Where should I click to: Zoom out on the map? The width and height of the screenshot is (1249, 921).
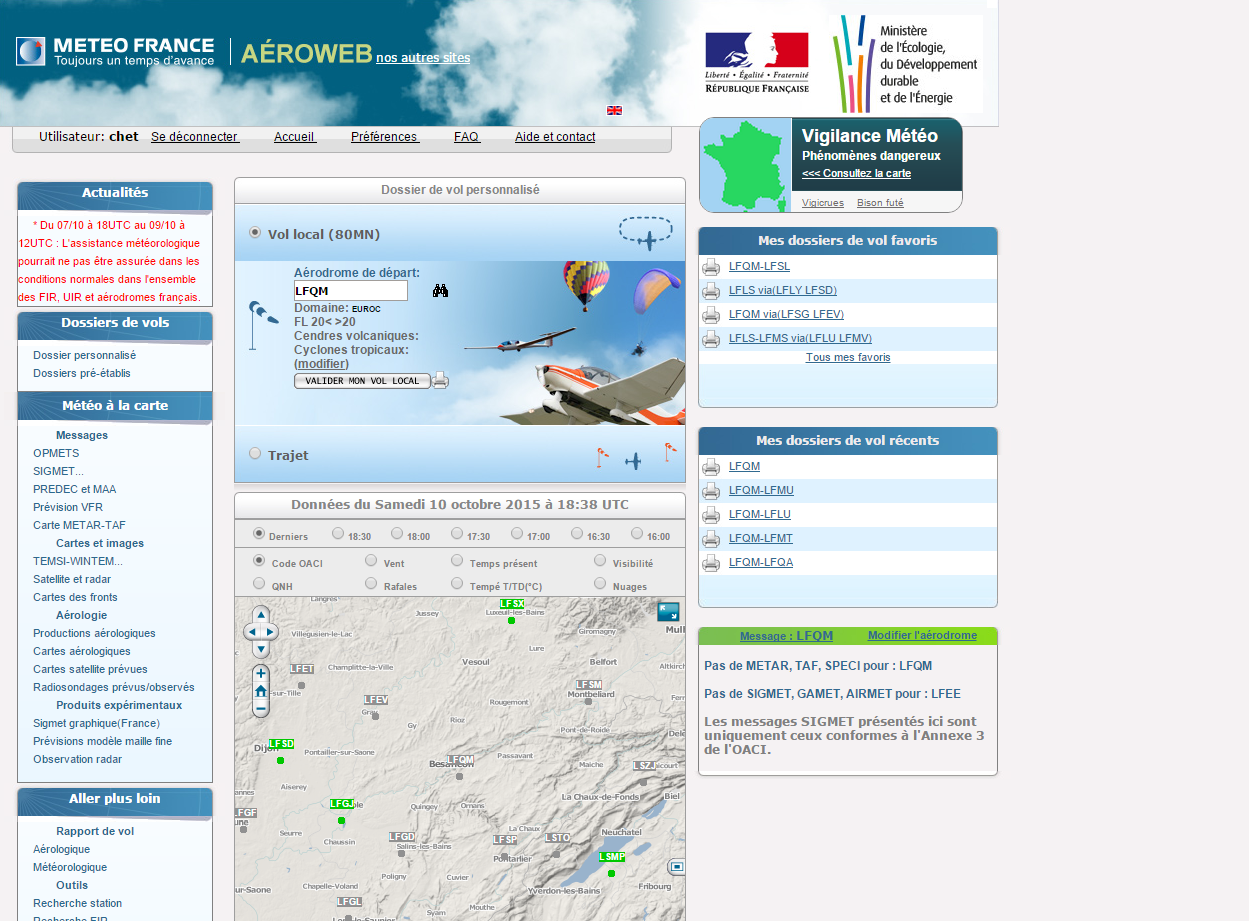(x=261, y=708)
